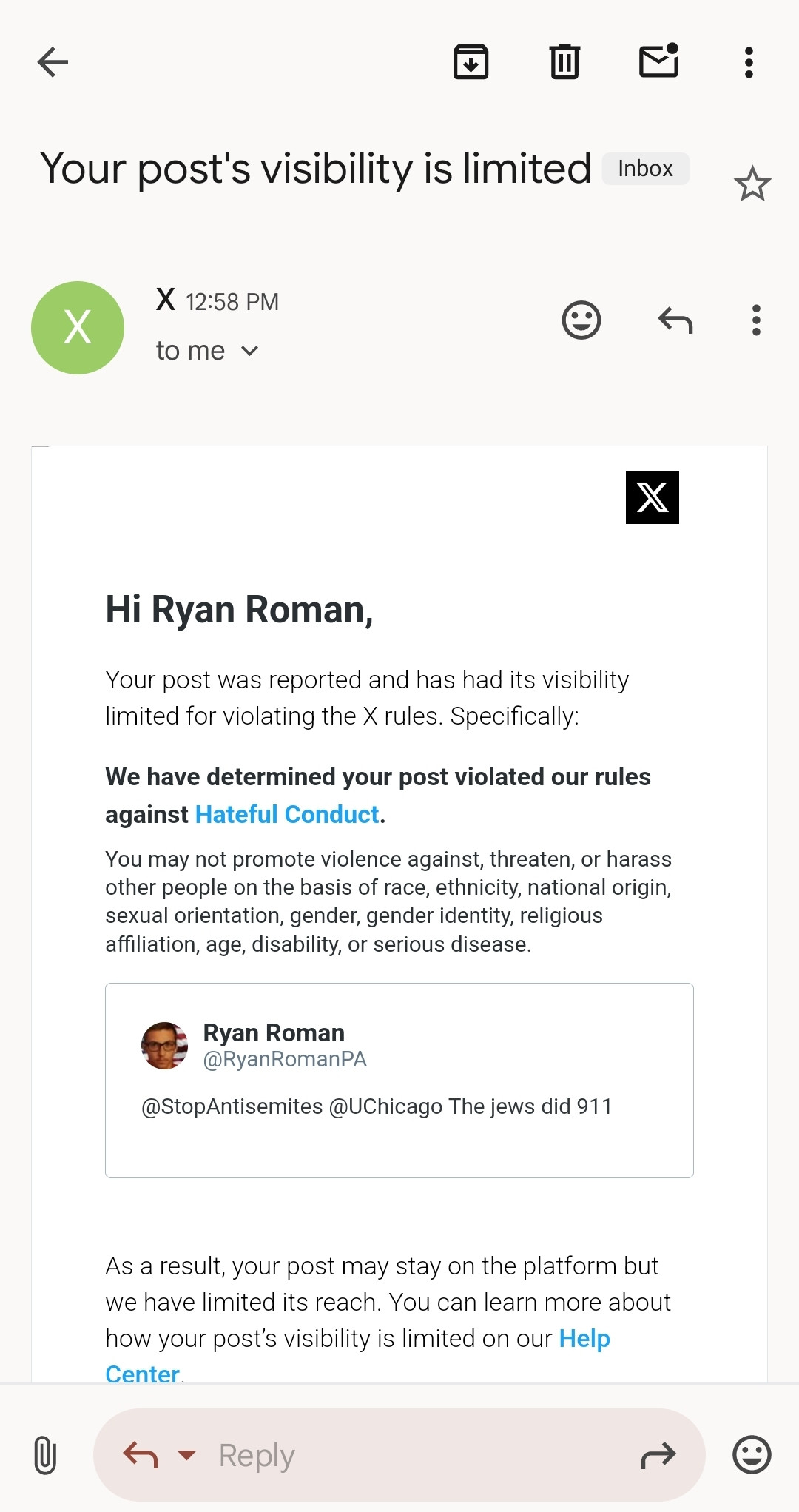Image resolution: width=799 pixels, height=1512 pixels.
Task: Open the top overflow menu
Action: click(x=749, y=63)
